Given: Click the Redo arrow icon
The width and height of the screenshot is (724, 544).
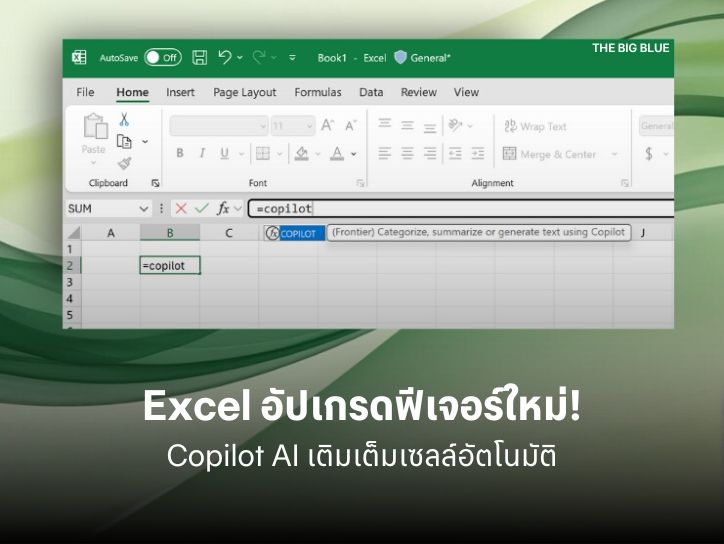Looking at the screenshot, I should coord(259,57).
